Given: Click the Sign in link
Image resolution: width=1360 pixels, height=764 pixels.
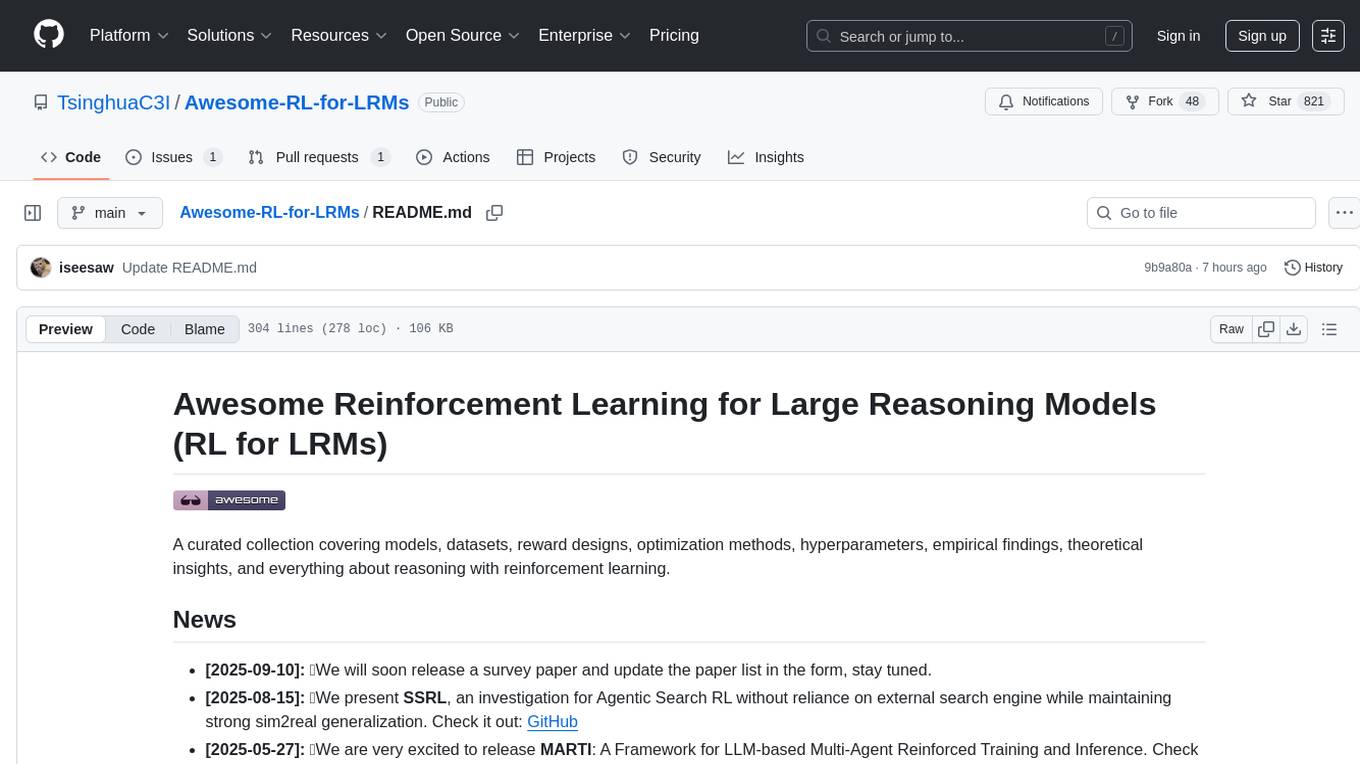Looking at the screenshot, I should (1178, 36).
